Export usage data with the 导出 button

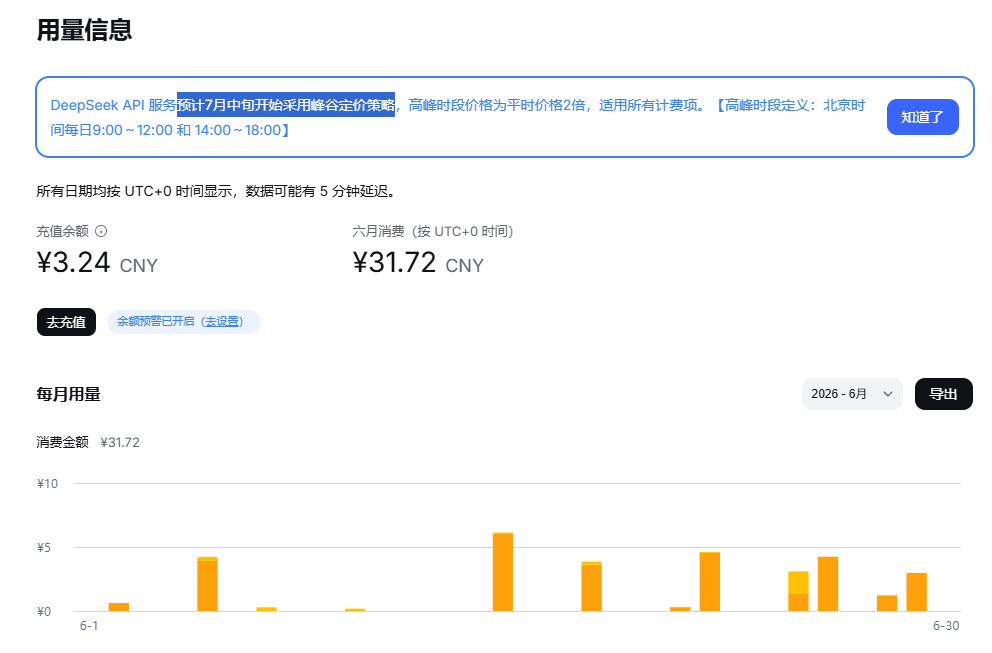tap(943, 394)
